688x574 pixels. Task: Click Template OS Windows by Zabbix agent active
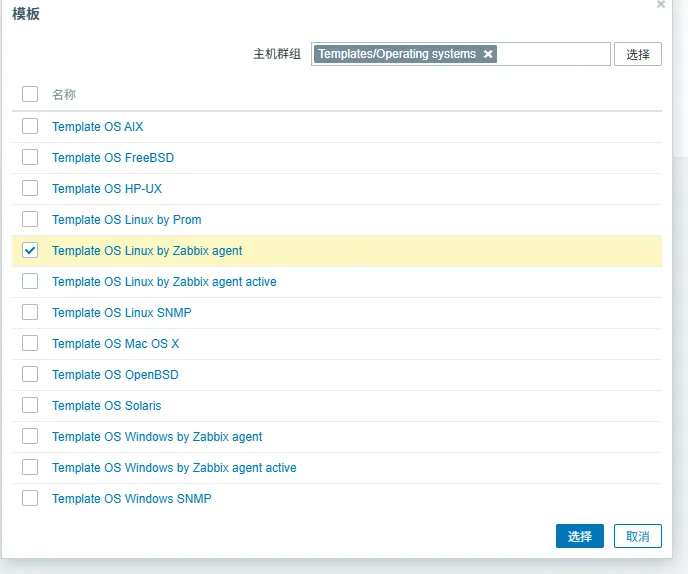(174, 468)
